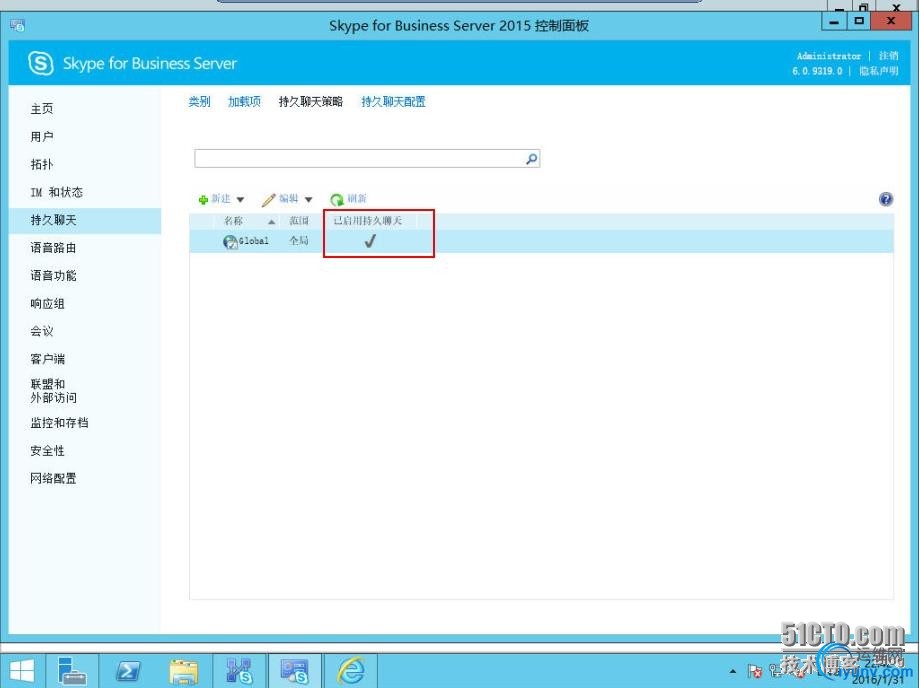Select the Global policy name
This screenshot has width=919, height=688.
253,241
